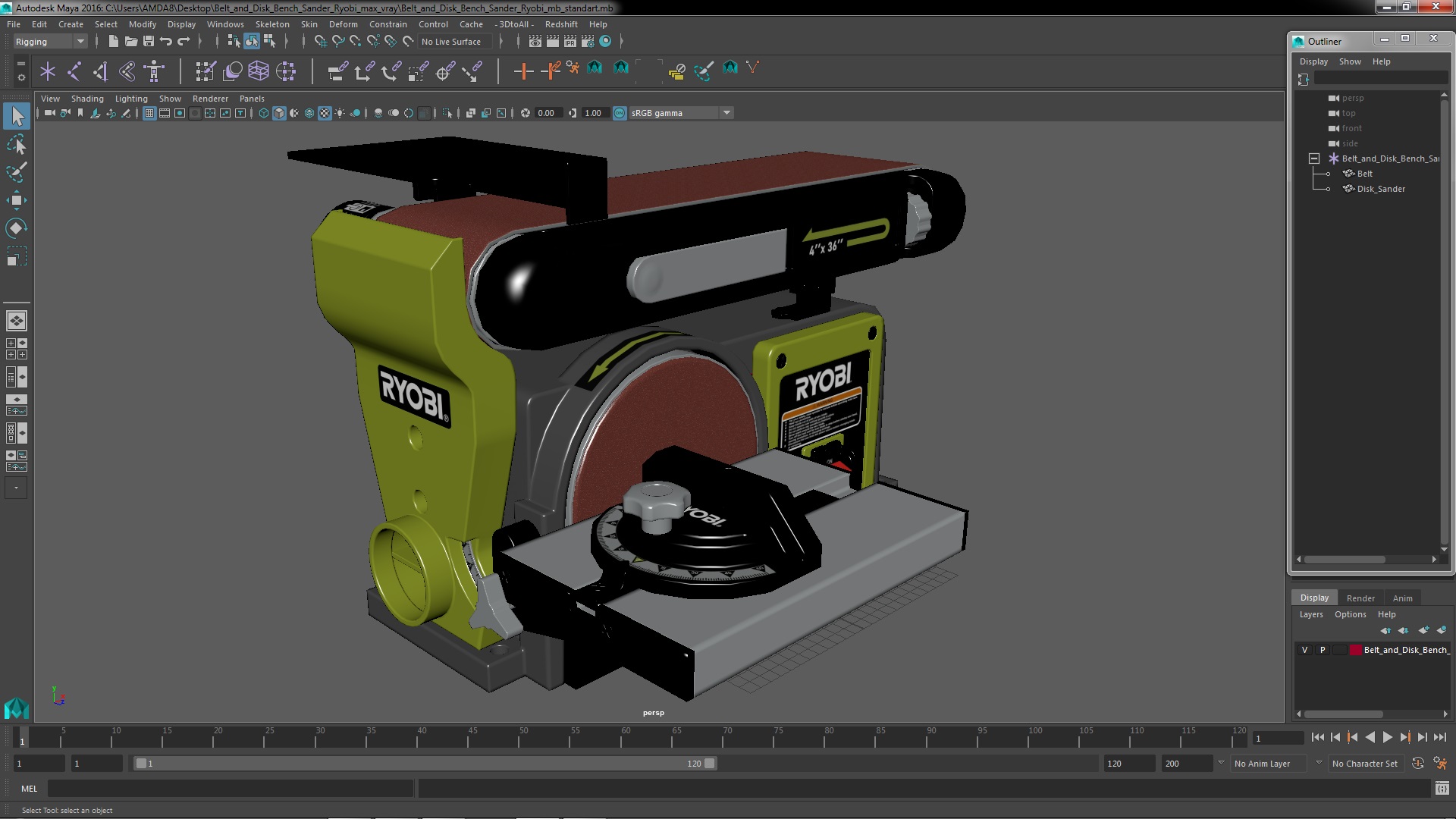The height and width of the screenshot is (819, 1456).
Task: Click the red layer color swatch
Action: click(x=1355, y=650)
